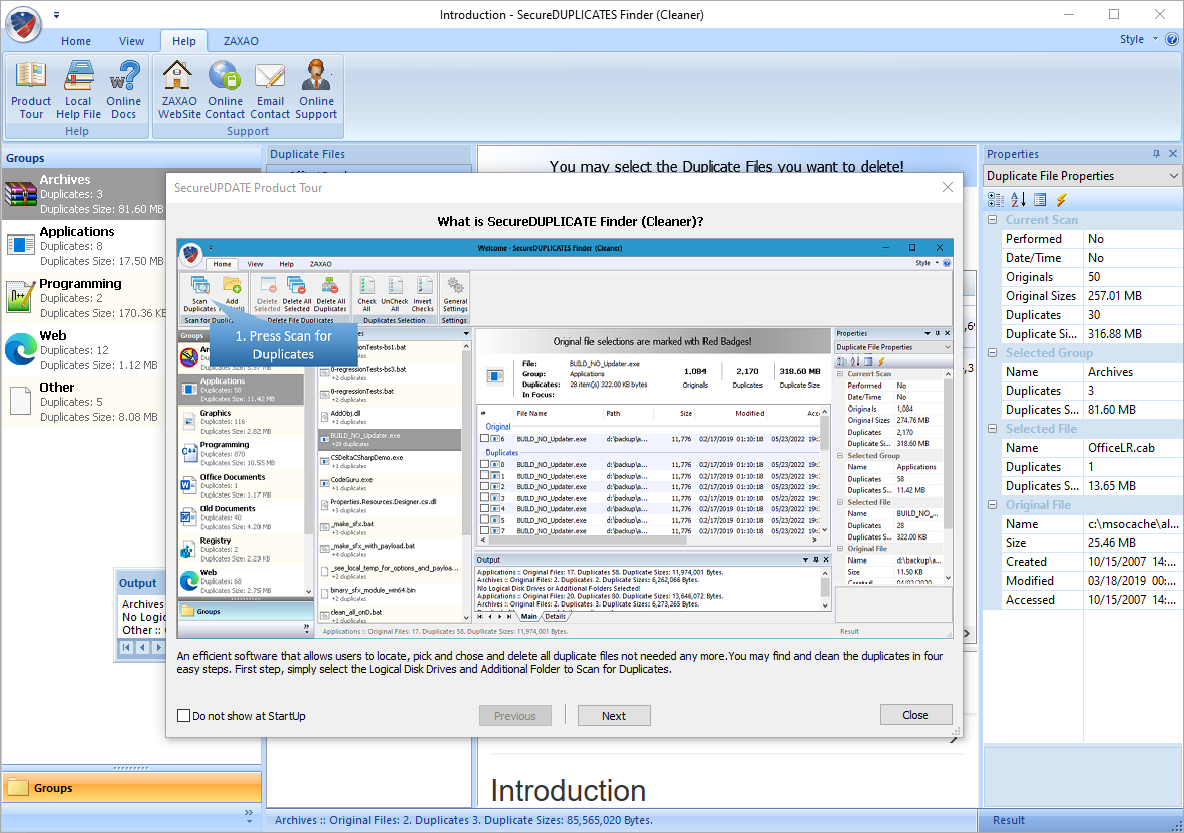Open the Style dropdown menu
The image size is (1184, 833).
1138,39
